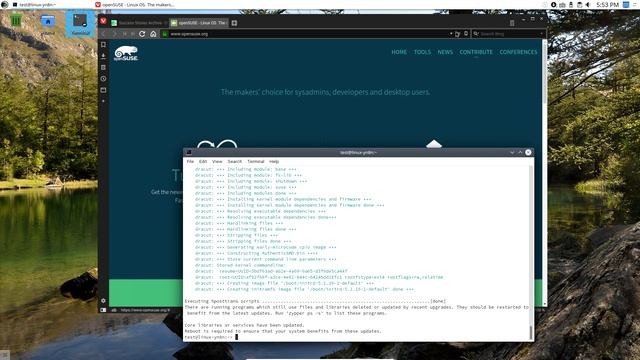The height and width of the screenshot is (360, 640).
Task: Open Window panel in Vivaldi sidebar
Action: (103, 90)
